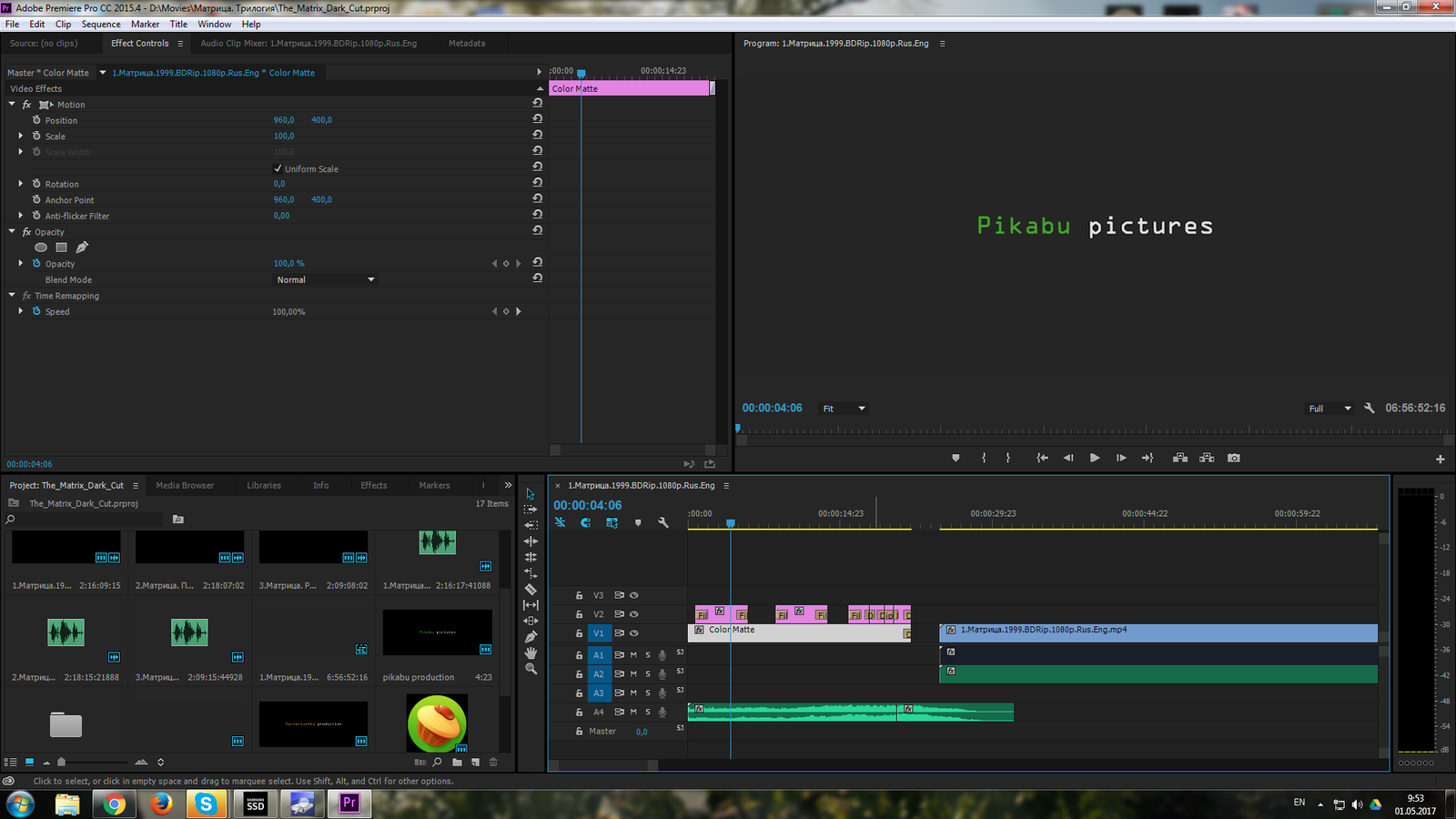Open Adobe Premiere in Windows taskbar
The height and width of the screenshot is (819, 1456).
[349, 804]
